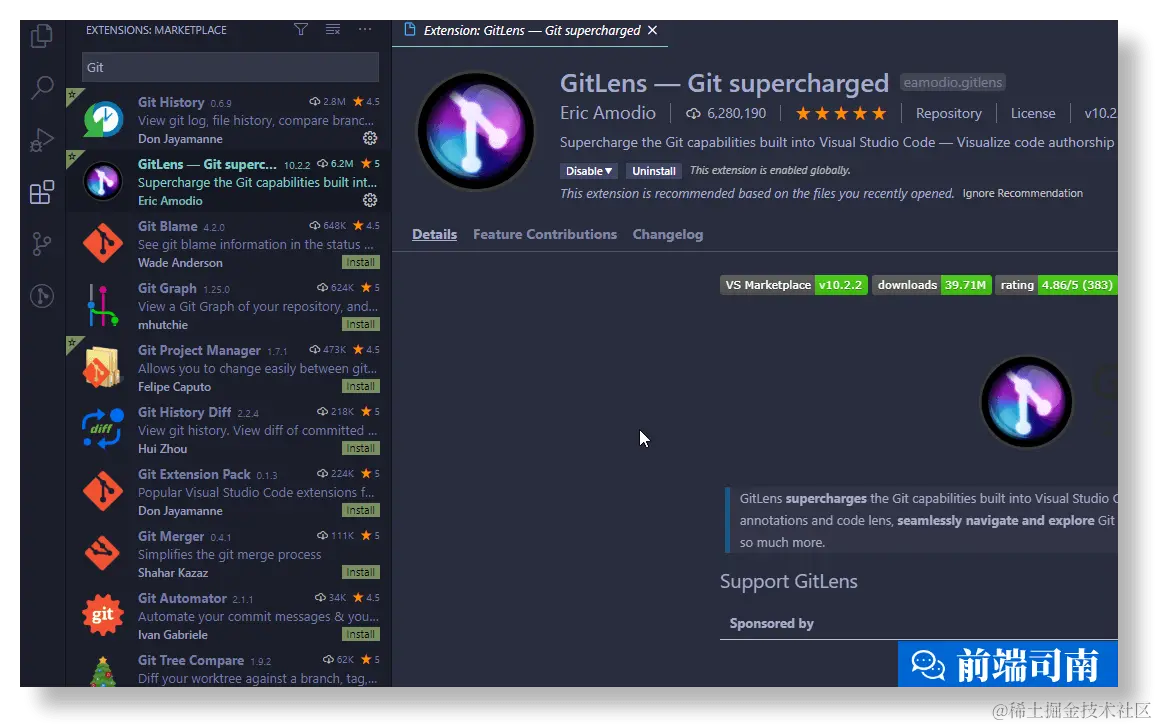
Task: Click the Git Tree Compare tree icon
Action: click(x=103, y=672)
